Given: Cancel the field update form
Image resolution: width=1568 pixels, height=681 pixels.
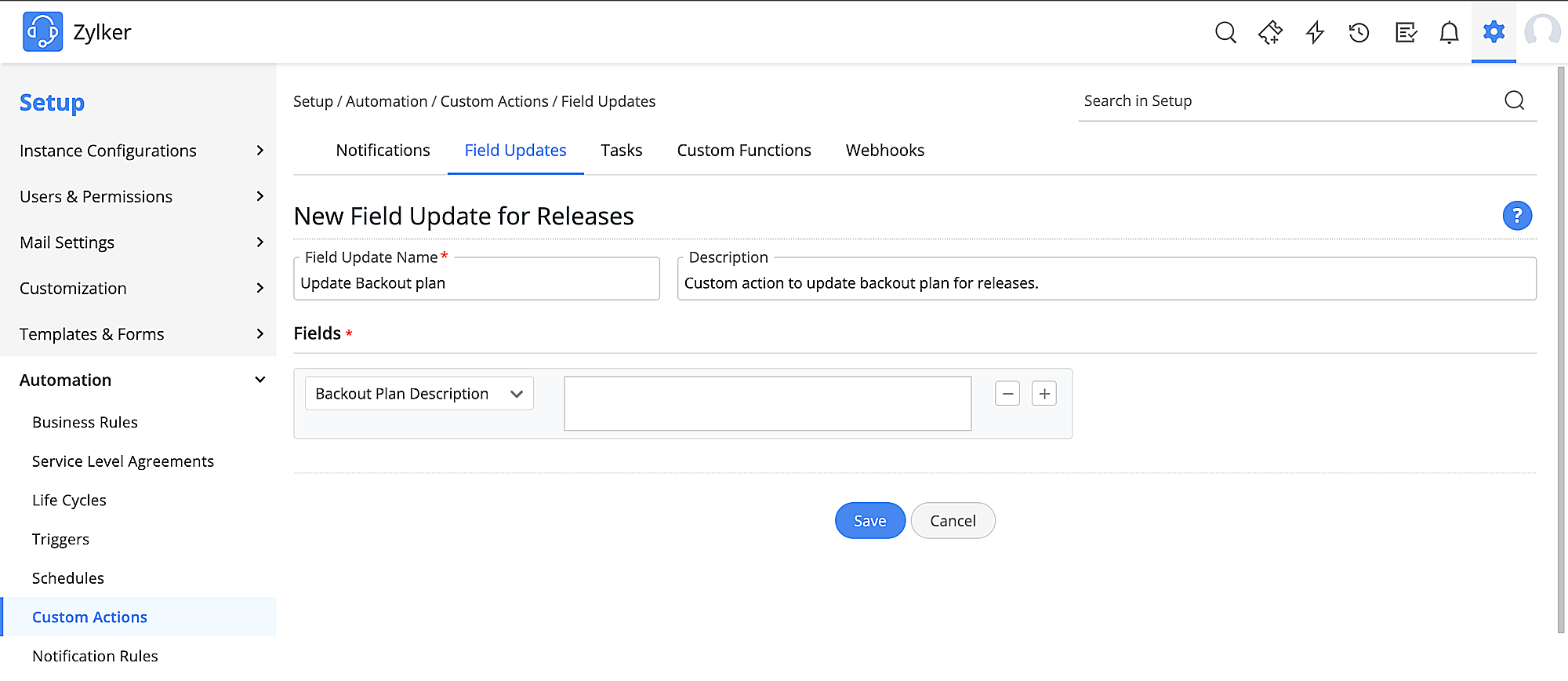Looking at the screenshot, I should coord(953,521).
